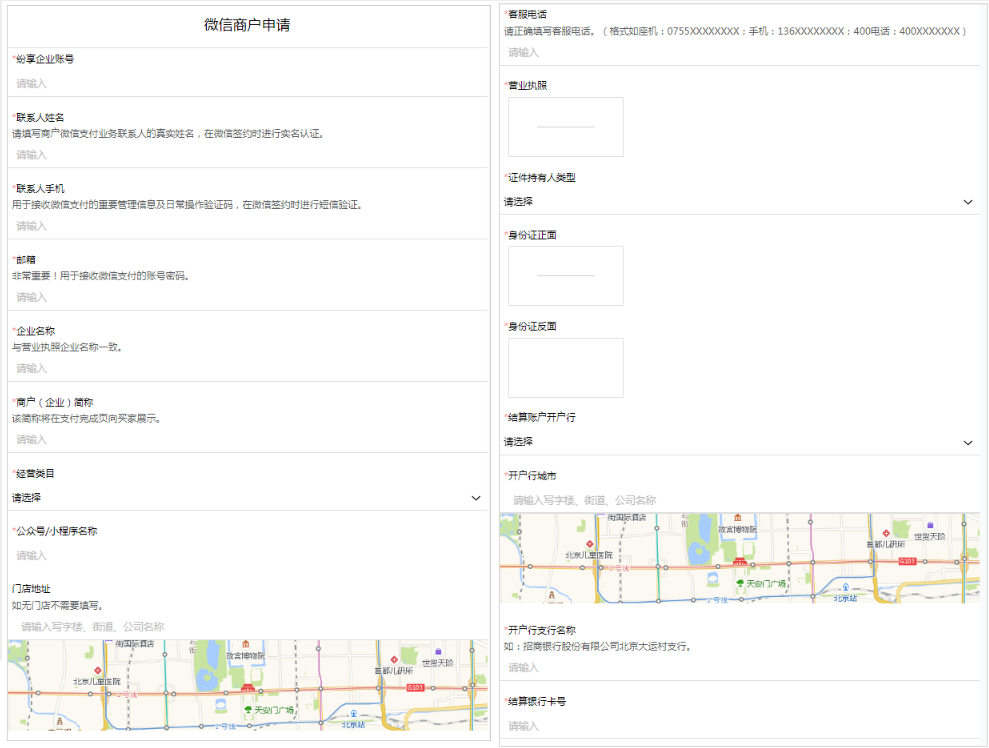Click the 首都儿研所 hospital marker in 开户行城市 map
Image resolution: width=989 pixels, height=748 pixels.
886,533
